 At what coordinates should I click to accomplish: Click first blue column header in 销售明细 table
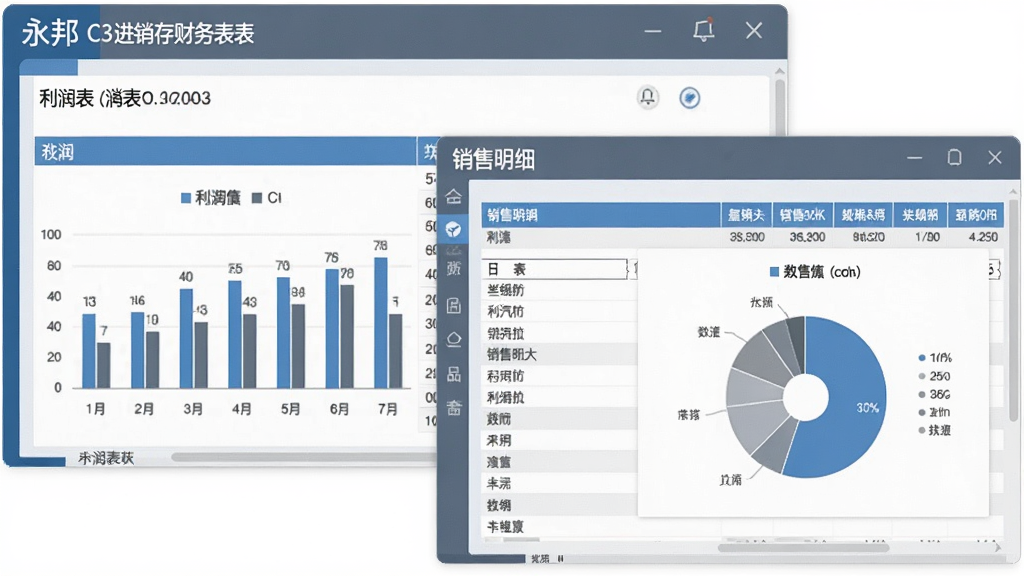601,215
